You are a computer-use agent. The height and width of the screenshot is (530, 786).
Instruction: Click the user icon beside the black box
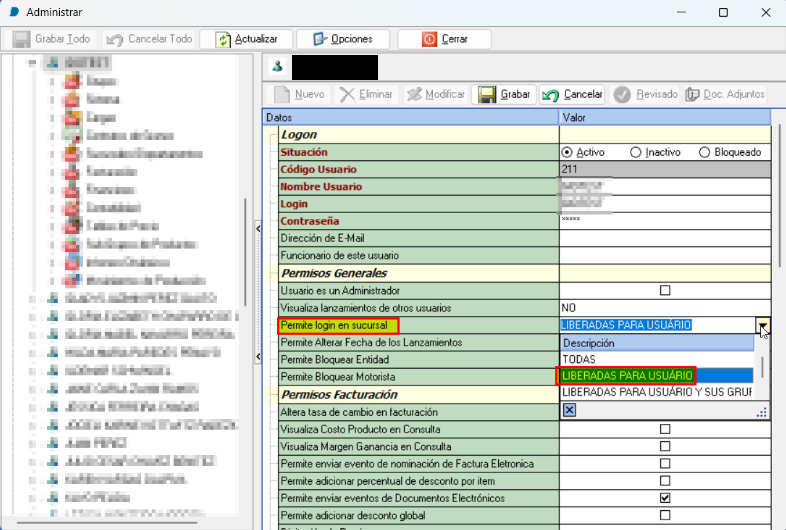pyautogui.click(x=277, y=66)
